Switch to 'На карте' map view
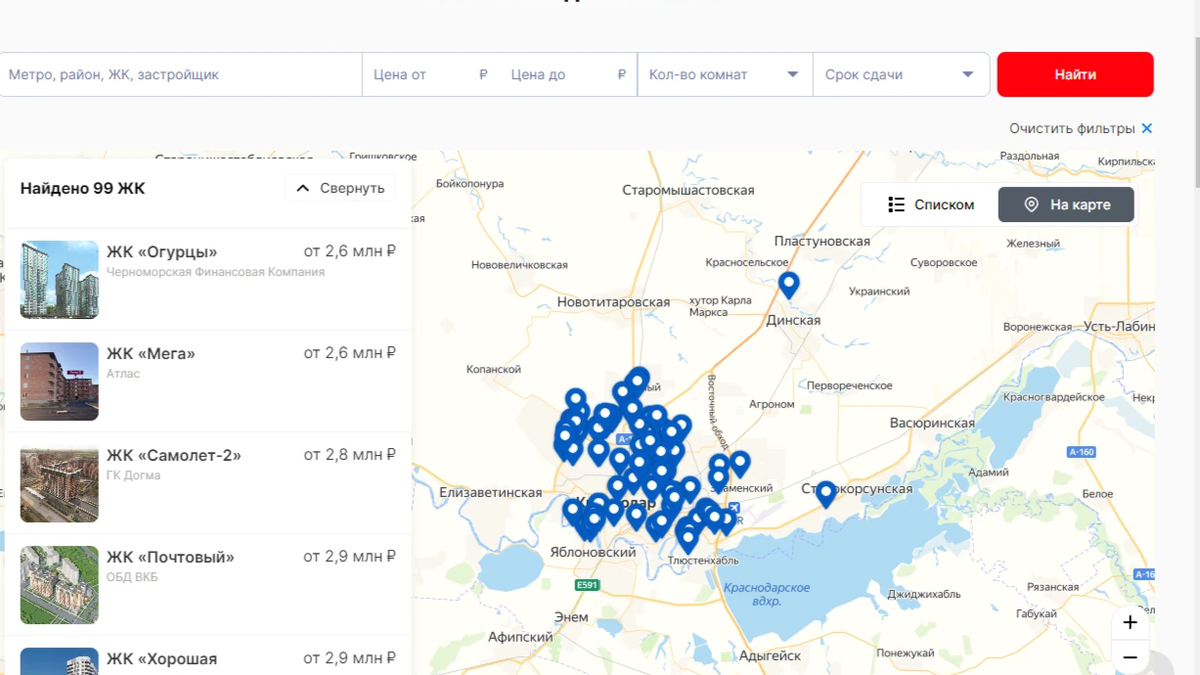The image size is (1200, 675). point(1066,205)
